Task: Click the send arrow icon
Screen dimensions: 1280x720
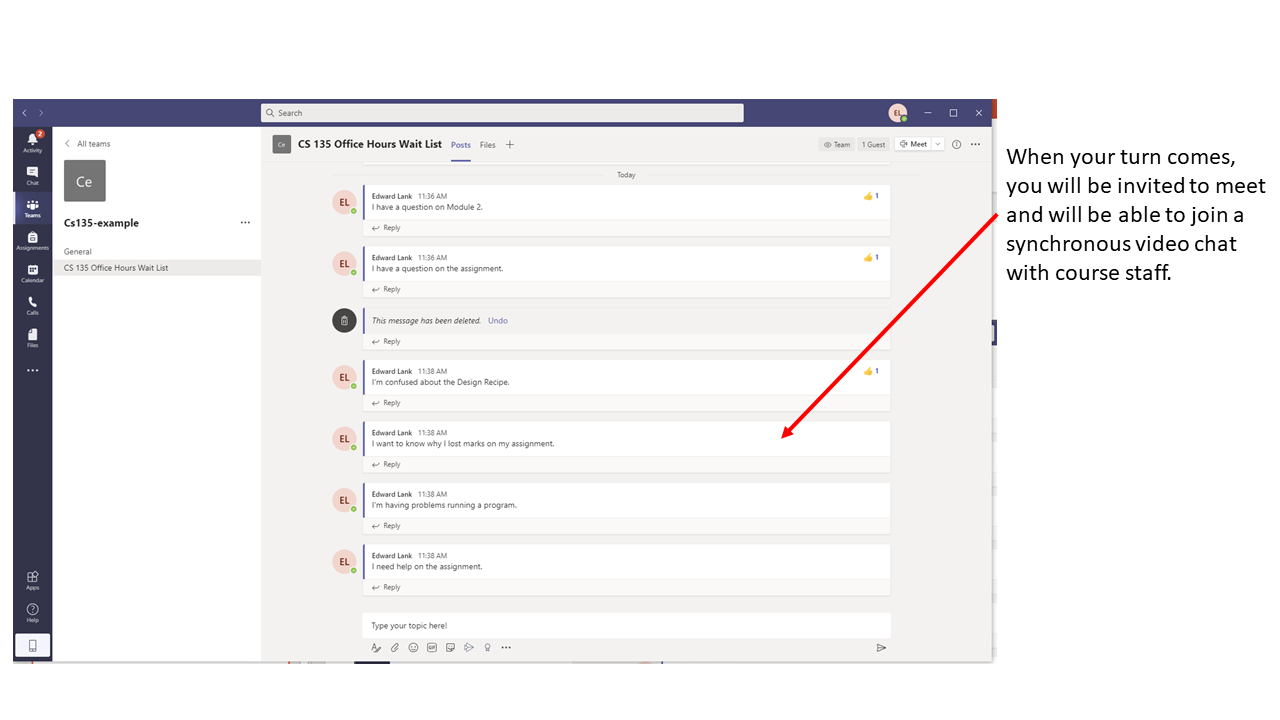Action: (x=881, y=648)
